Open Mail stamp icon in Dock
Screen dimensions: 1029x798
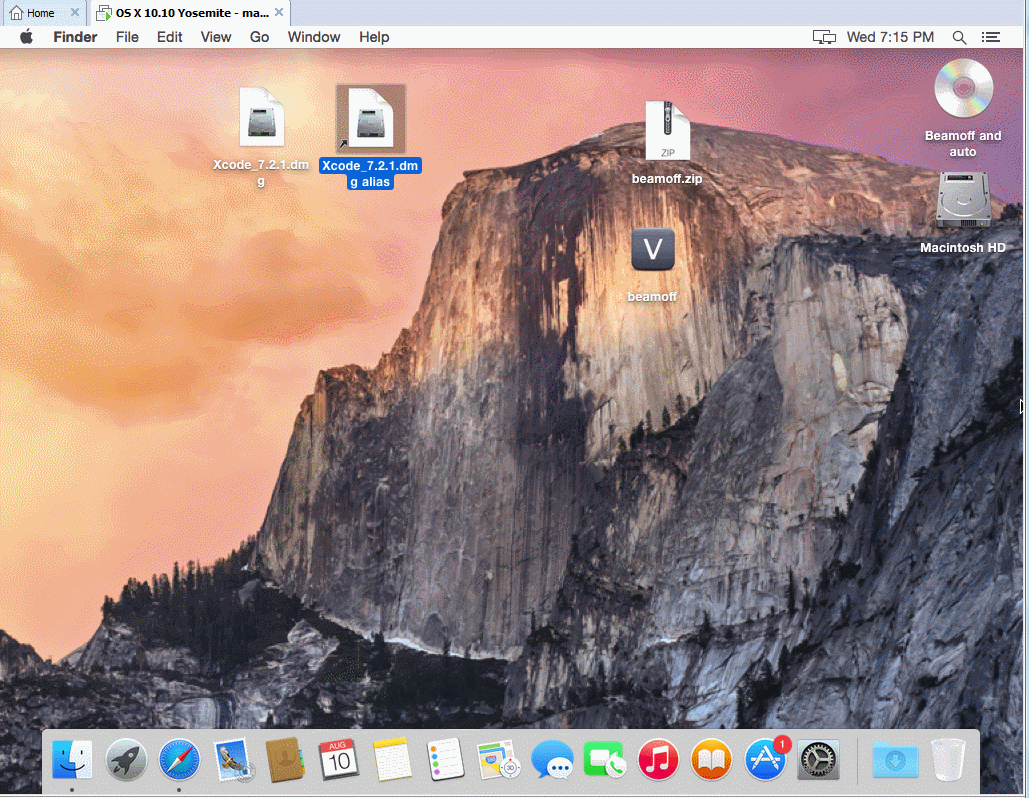click(232, 759)
